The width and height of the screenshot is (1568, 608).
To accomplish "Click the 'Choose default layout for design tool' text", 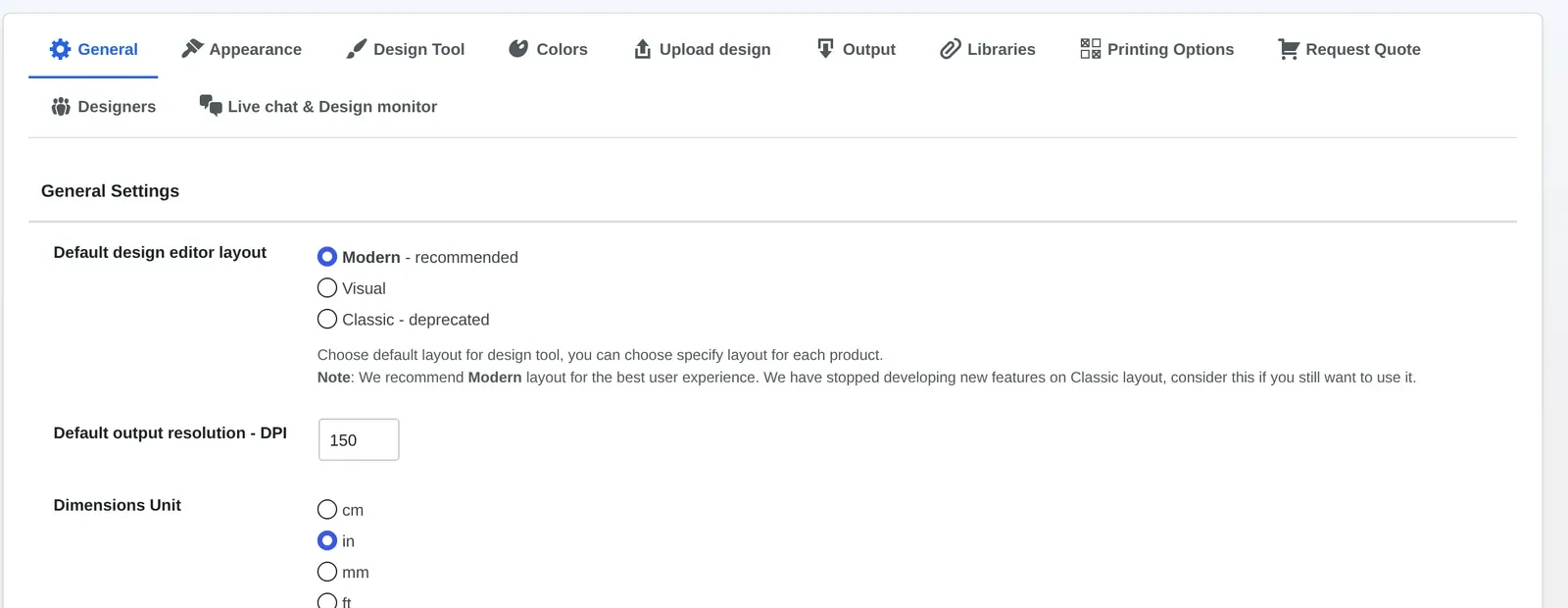I will tap(600, 355).
